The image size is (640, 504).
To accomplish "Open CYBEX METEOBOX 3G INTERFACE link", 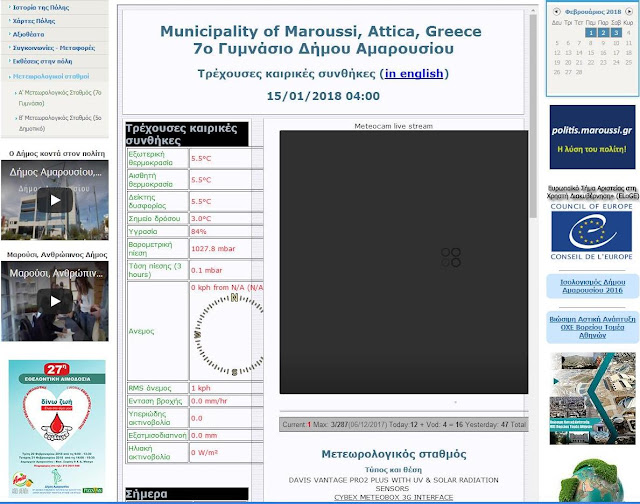I will pyautogui.click(x=393, y=497).
